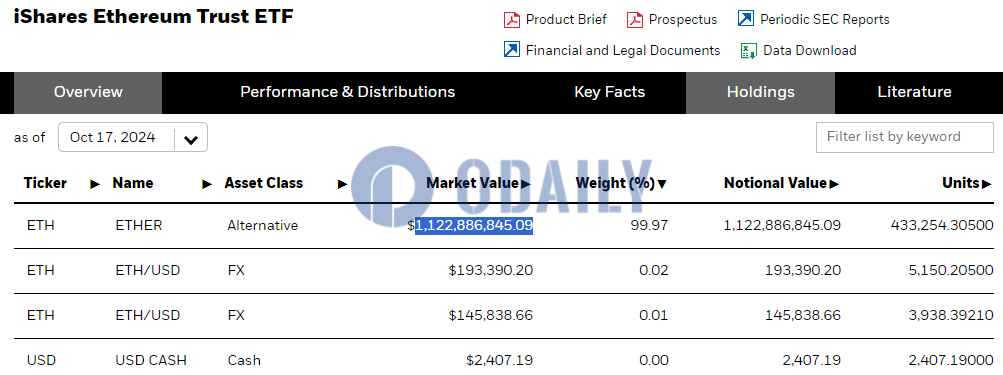Open Performance & Distributions tab
This screenshot has width=1003, height=375.
click(347, 92)
